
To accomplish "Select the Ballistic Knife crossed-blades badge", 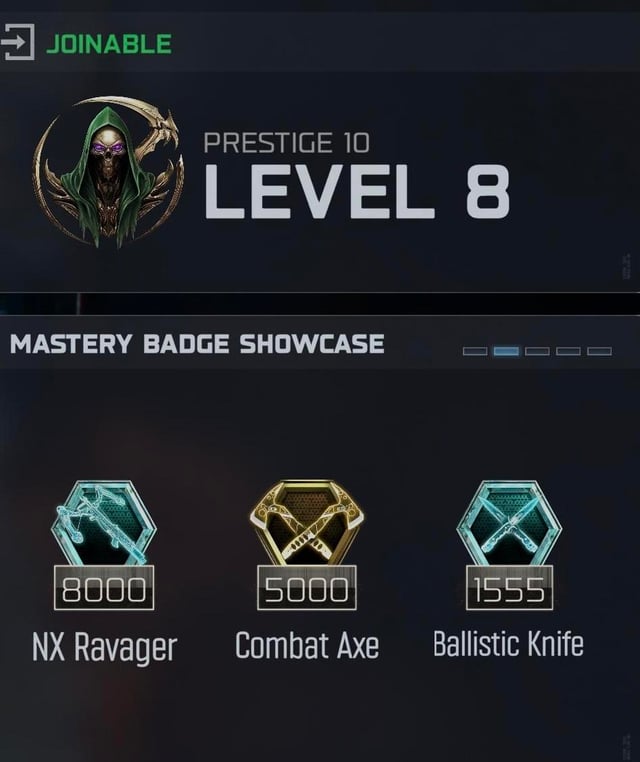I will (x=509, y=524).
